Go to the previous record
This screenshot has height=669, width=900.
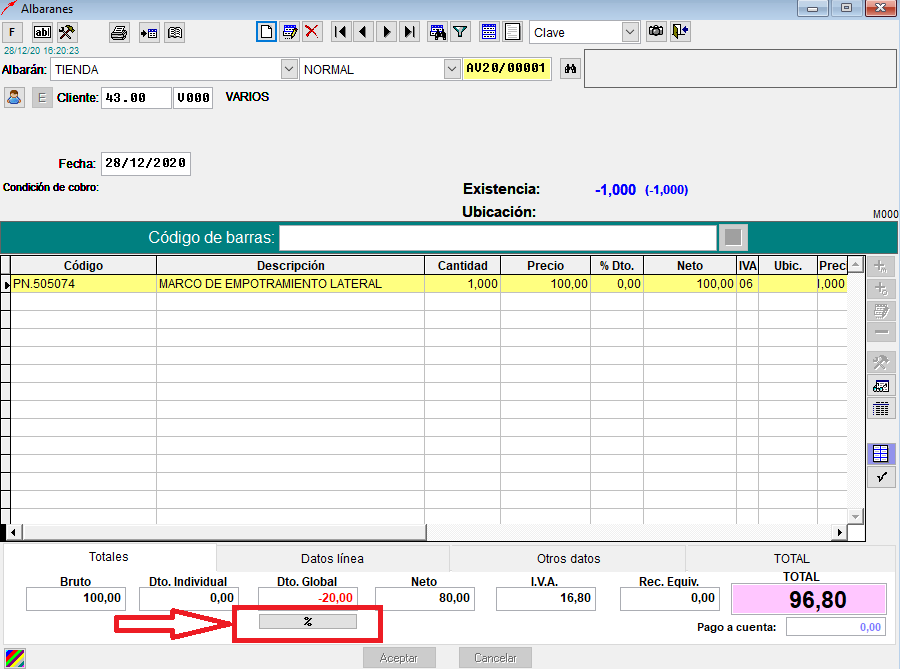pos(363,32)
